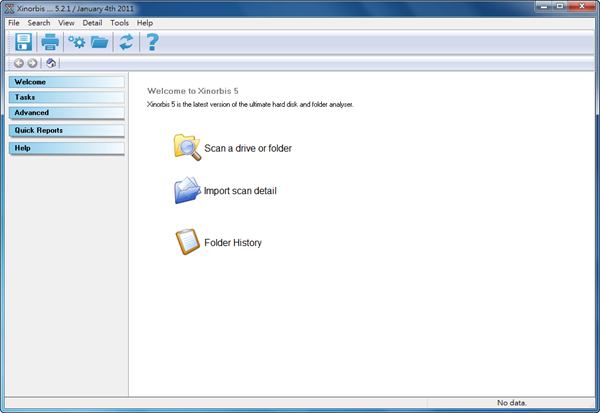Open settings via the gears icon
This screenshot has width=600, height=413.
click(x=77, y=42)
